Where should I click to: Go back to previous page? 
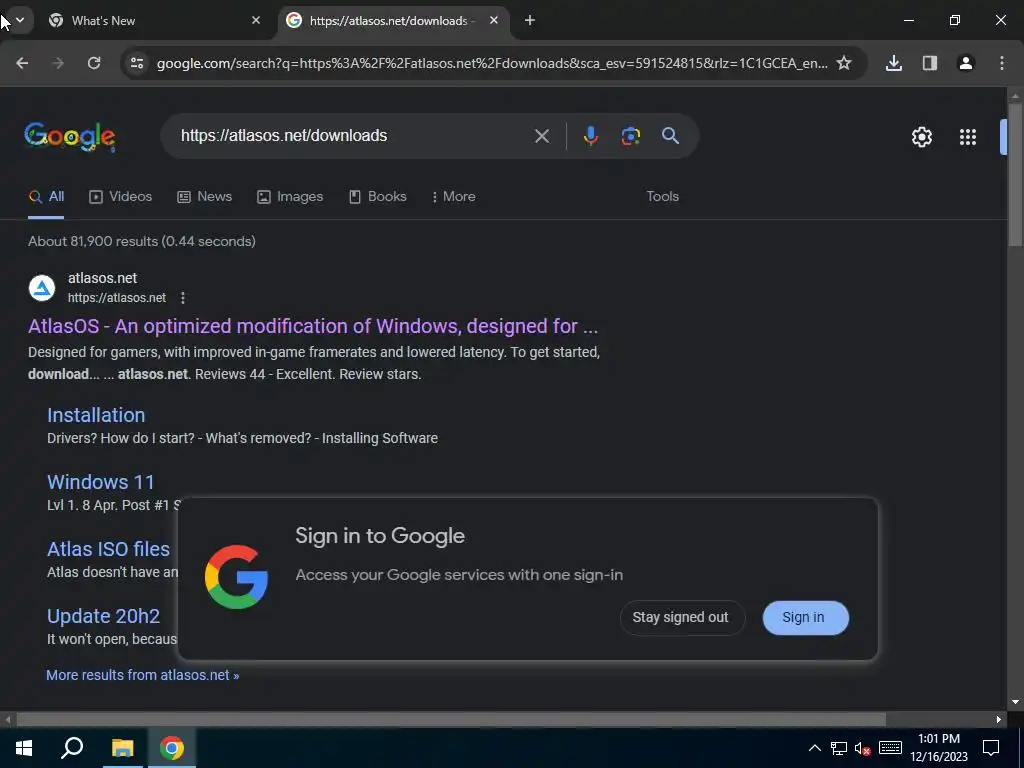22,63
